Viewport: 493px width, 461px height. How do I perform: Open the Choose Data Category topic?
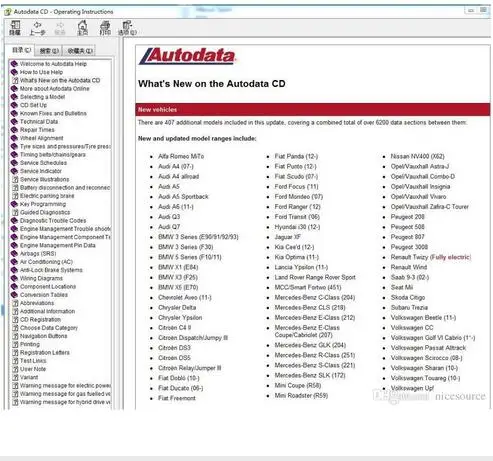click(x=49, y=328)
